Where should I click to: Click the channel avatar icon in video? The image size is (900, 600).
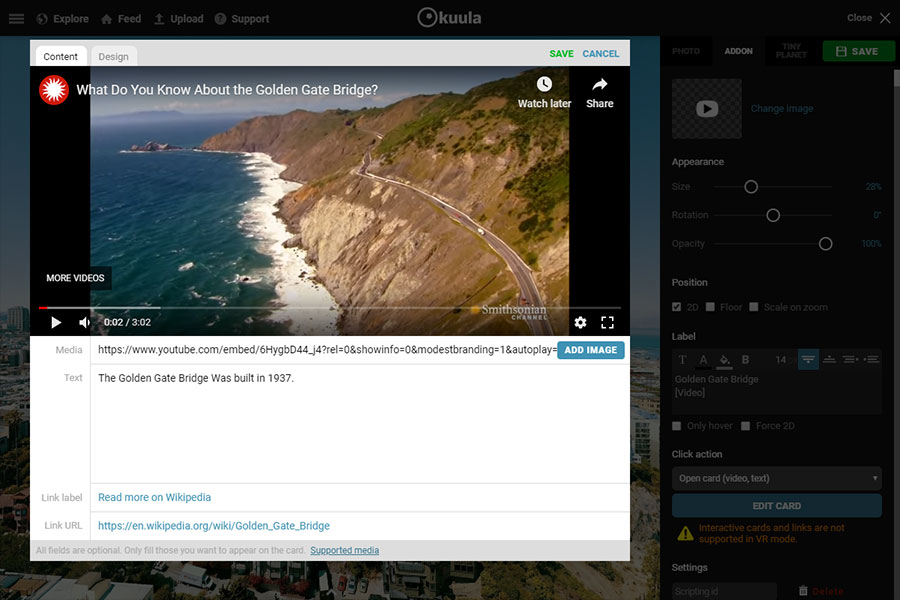coord(54,90)
